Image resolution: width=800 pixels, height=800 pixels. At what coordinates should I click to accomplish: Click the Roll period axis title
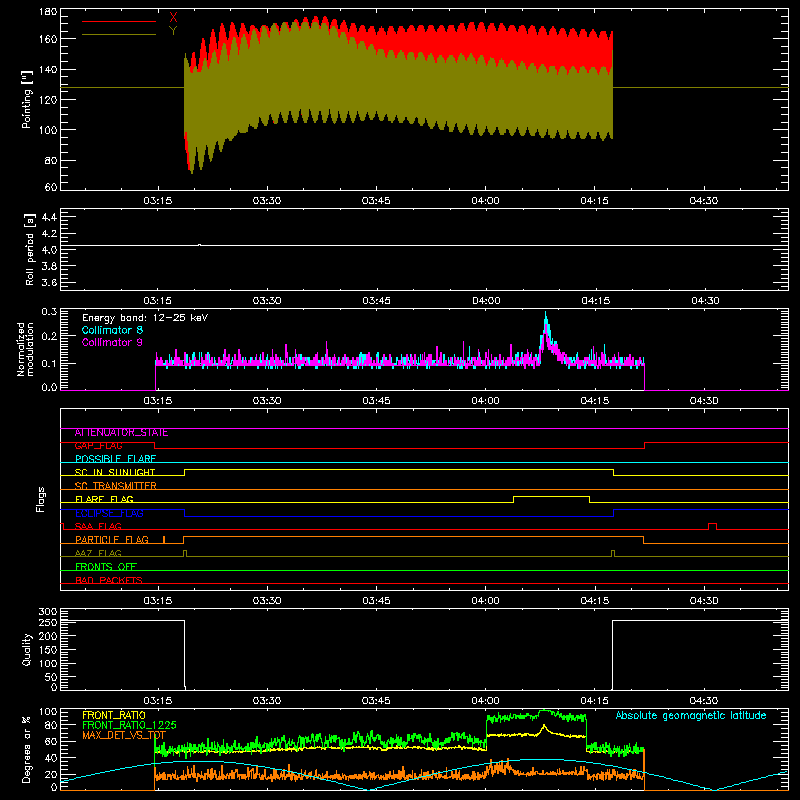tap(30, 249)
